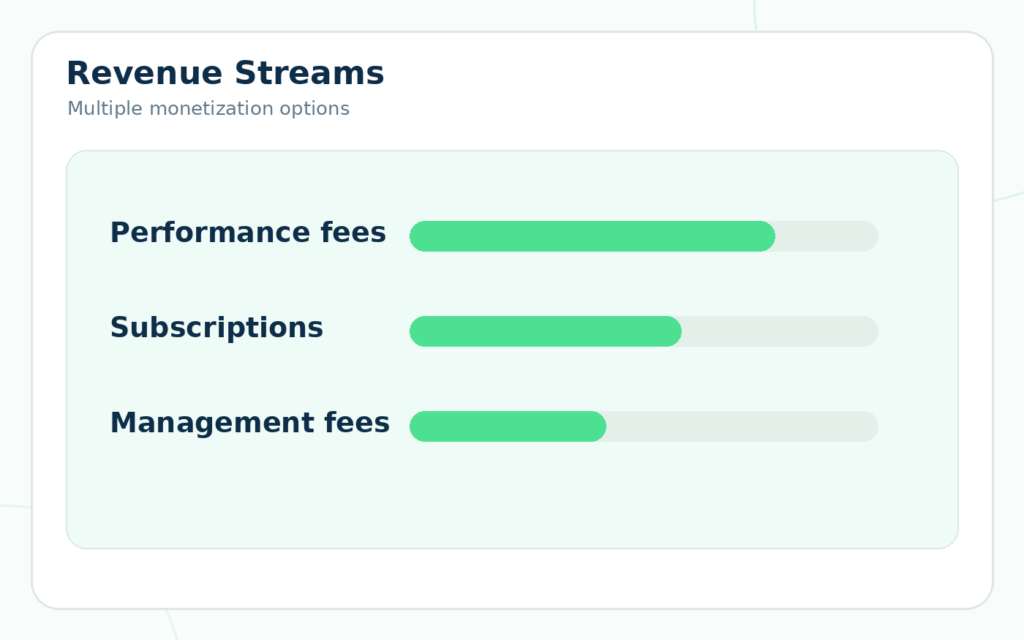Select the Revenue Streams heading
The height and width of the screenshot is (640, 1024).
pos(225,72)
